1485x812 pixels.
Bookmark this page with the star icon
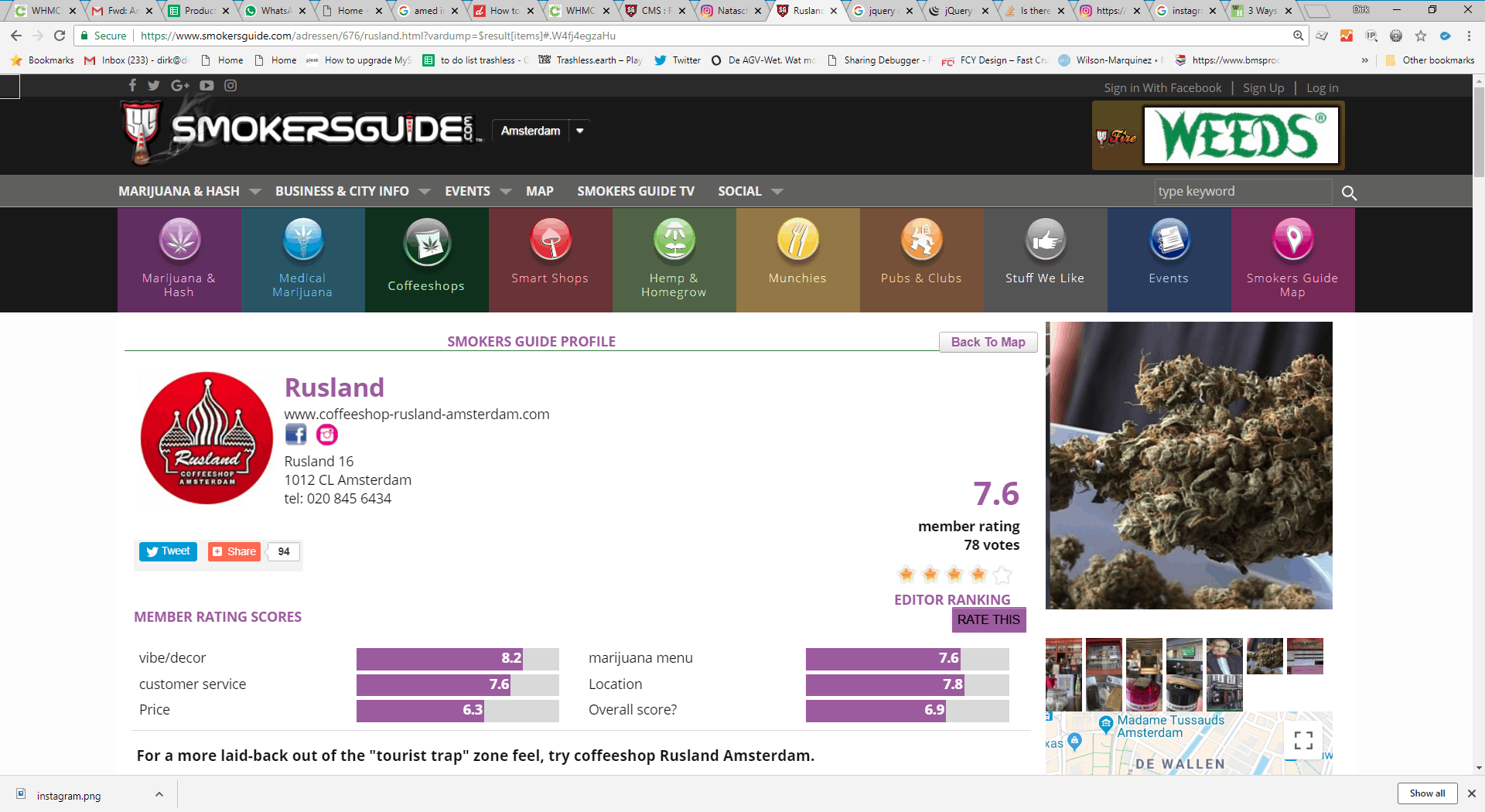pyautogui.click(x=1420, y=36)
